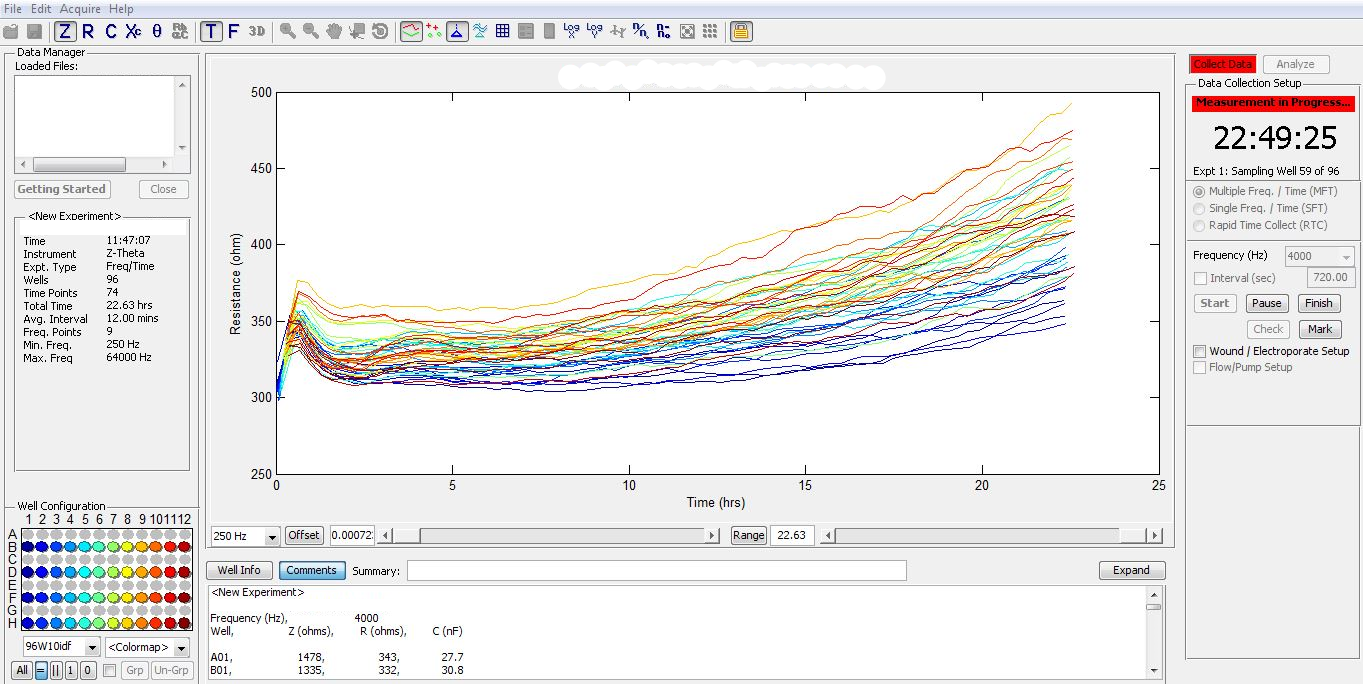Check the Flow/Pump Setup box
This screenshot has height=684, width=1363.
[x=1200, y=367]
